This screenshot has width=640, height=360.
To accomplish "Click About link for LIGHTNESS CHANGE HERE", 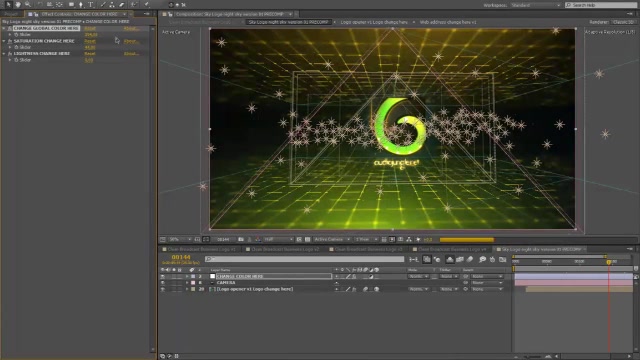I will tap(131, 53).
